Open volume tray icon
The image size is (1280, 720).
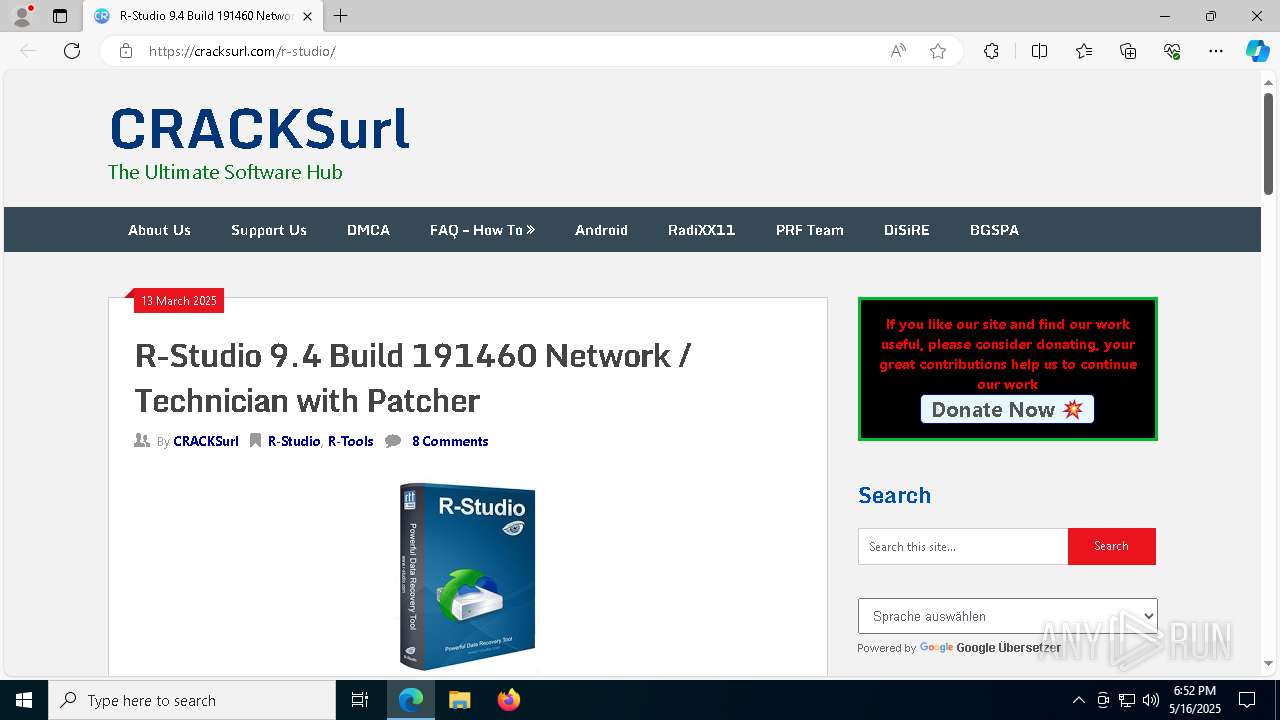pos(1151,700)
